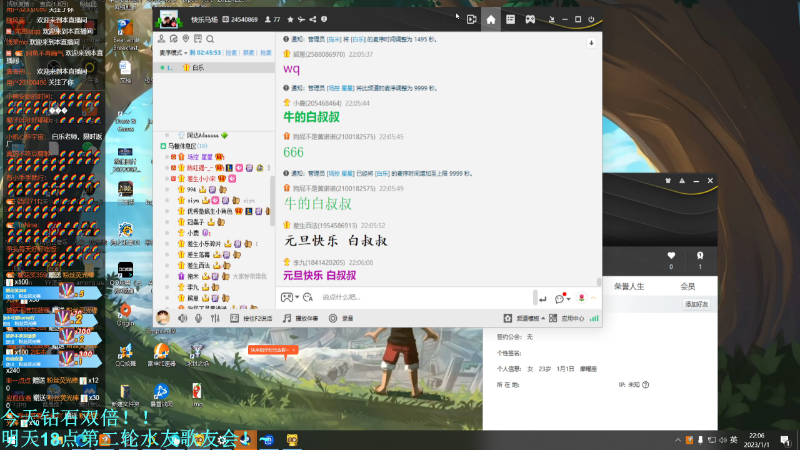Click the 播放伴奏 music button
Image resolution: width=800 pixels, height=450 pixels.
(301, 318)
